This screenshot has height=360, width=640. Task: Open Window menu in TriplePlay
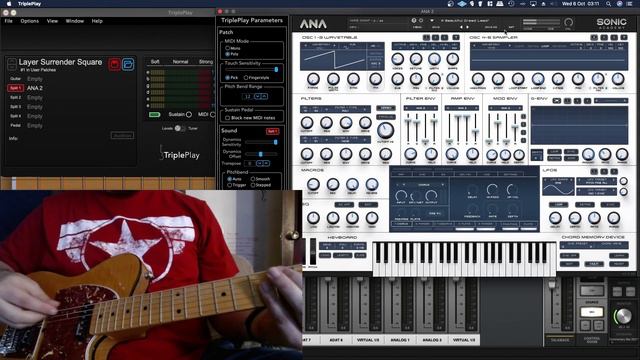[x=75, y=21]
